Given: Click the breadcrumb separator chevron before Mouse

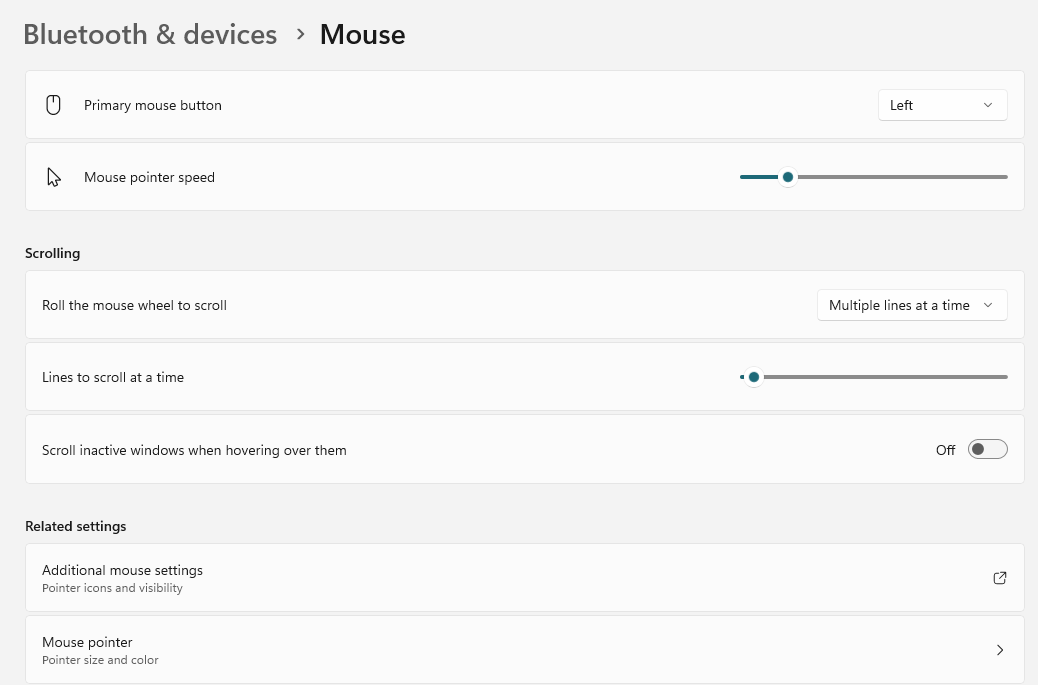Looking at the screenshot, I should 300,35.
